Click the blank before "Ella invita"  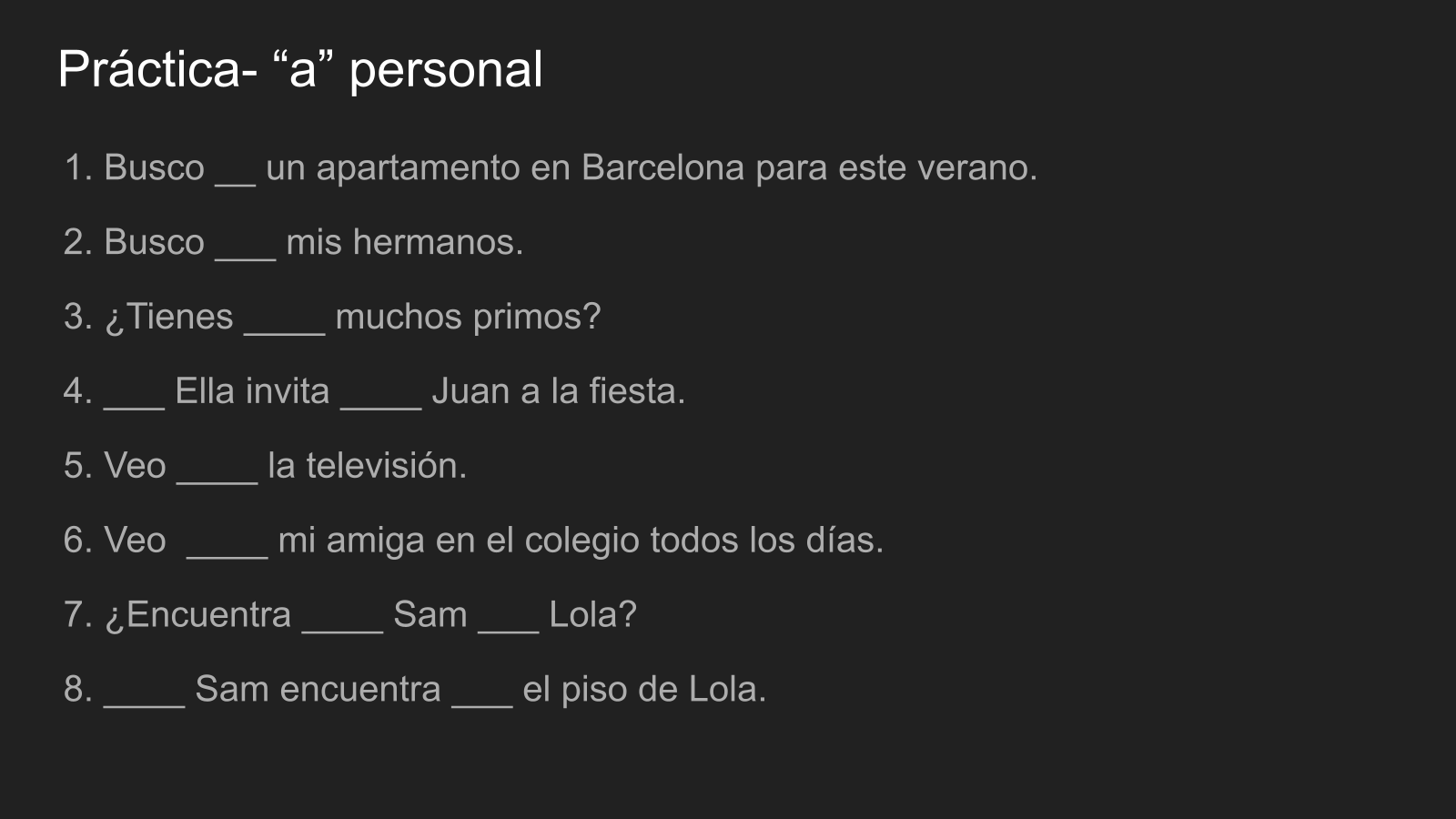pyautogui.click(x=135, y=402)
